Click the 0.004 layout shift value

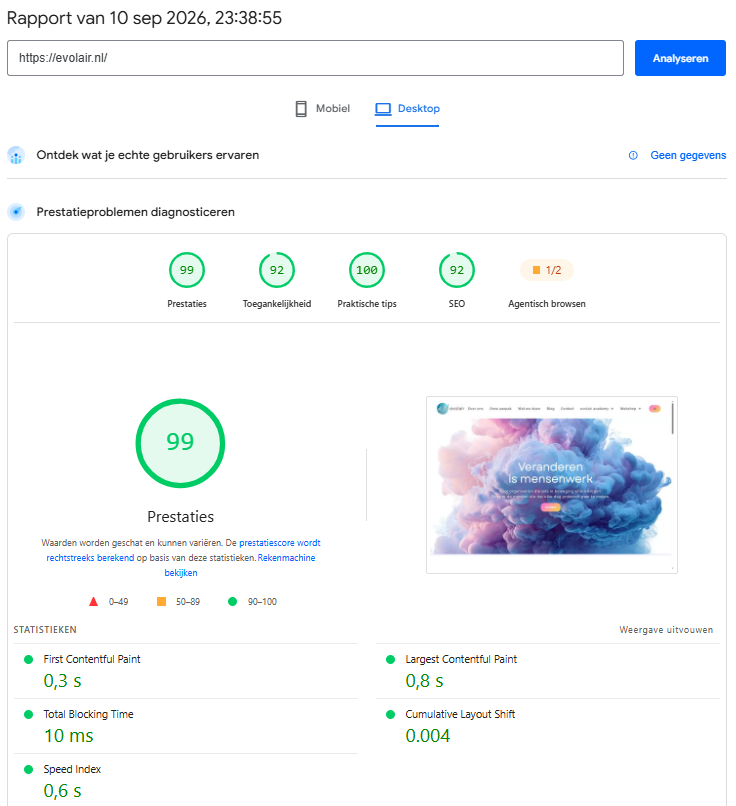pos(428,736)
